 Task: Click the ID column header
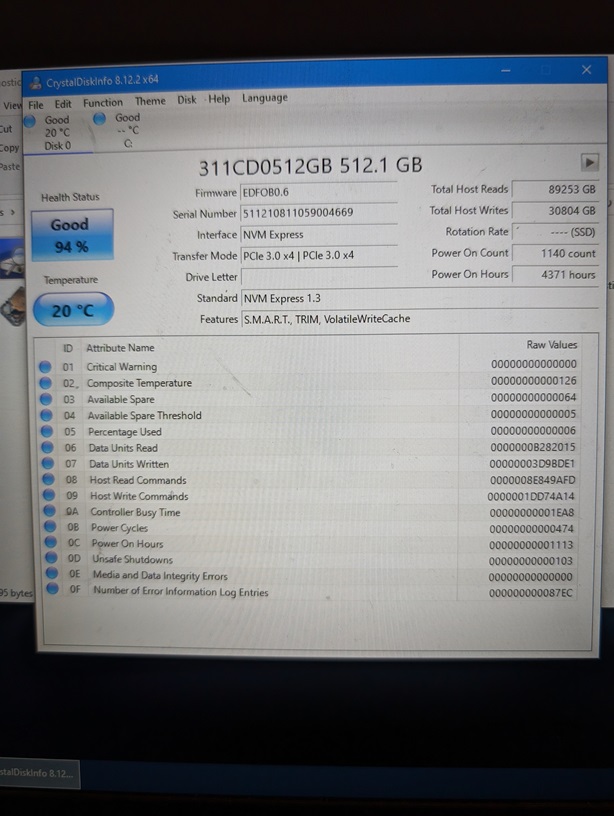pos(68,348)
